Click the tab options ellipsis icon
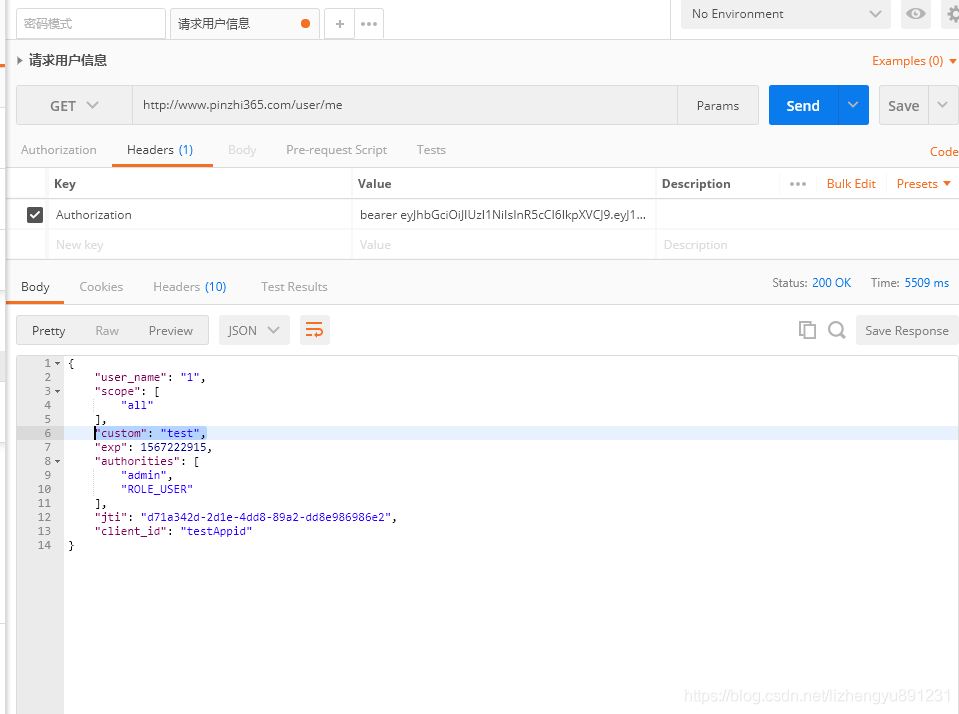959x714 pixels. pos(369,24)
